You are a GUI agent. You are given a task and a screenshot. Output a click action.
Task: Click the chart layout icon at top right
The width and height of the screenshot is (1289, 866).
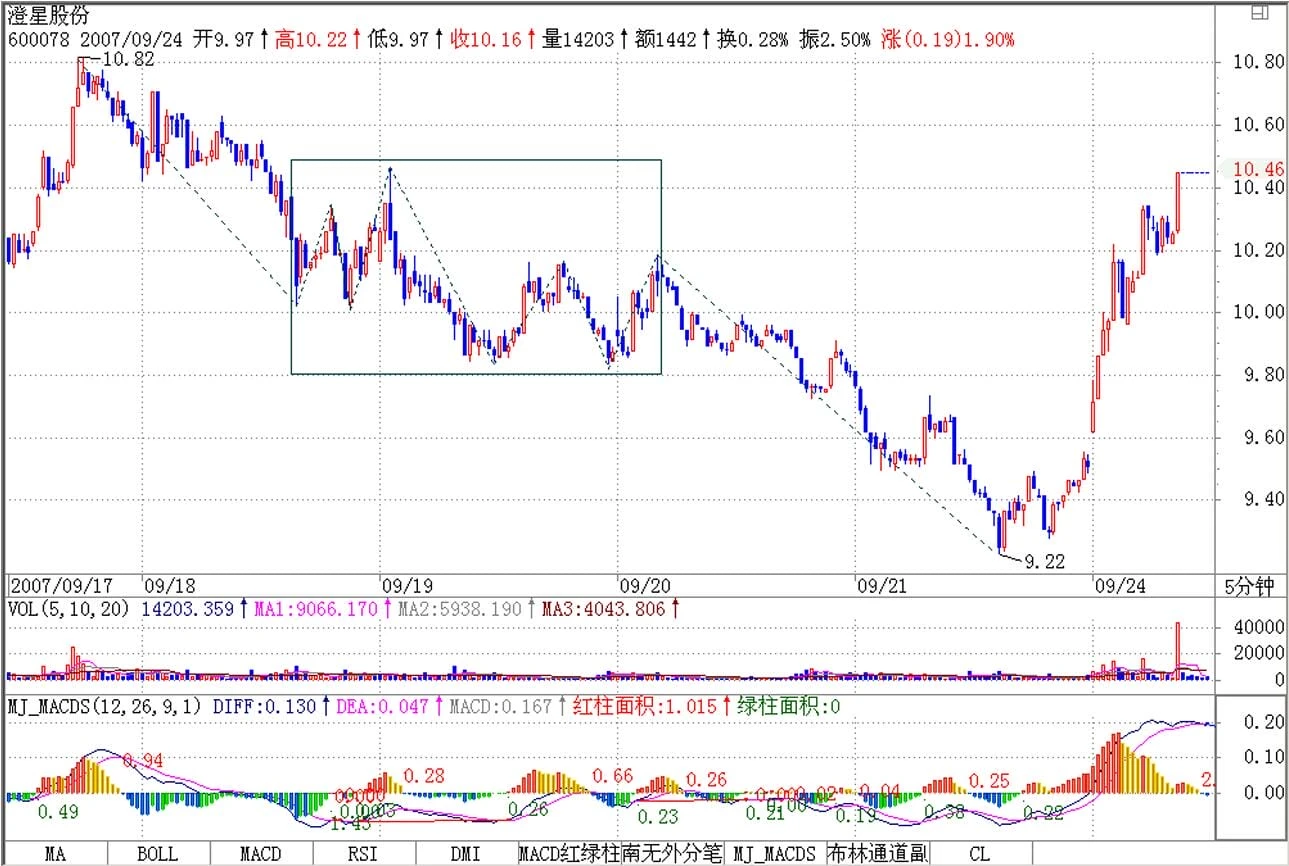(x=1260, y=12)
